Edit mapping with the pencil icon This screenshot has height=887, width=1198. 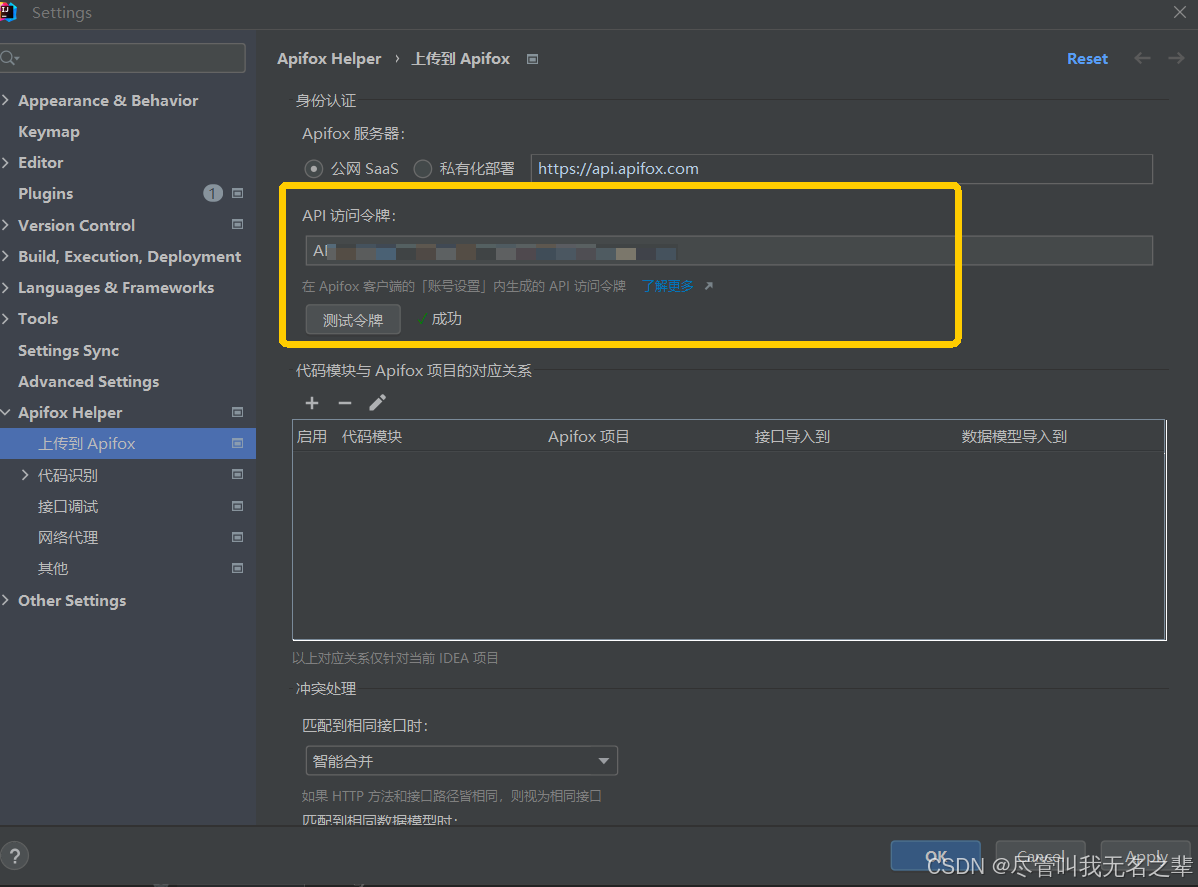click(x=377, y=403)
